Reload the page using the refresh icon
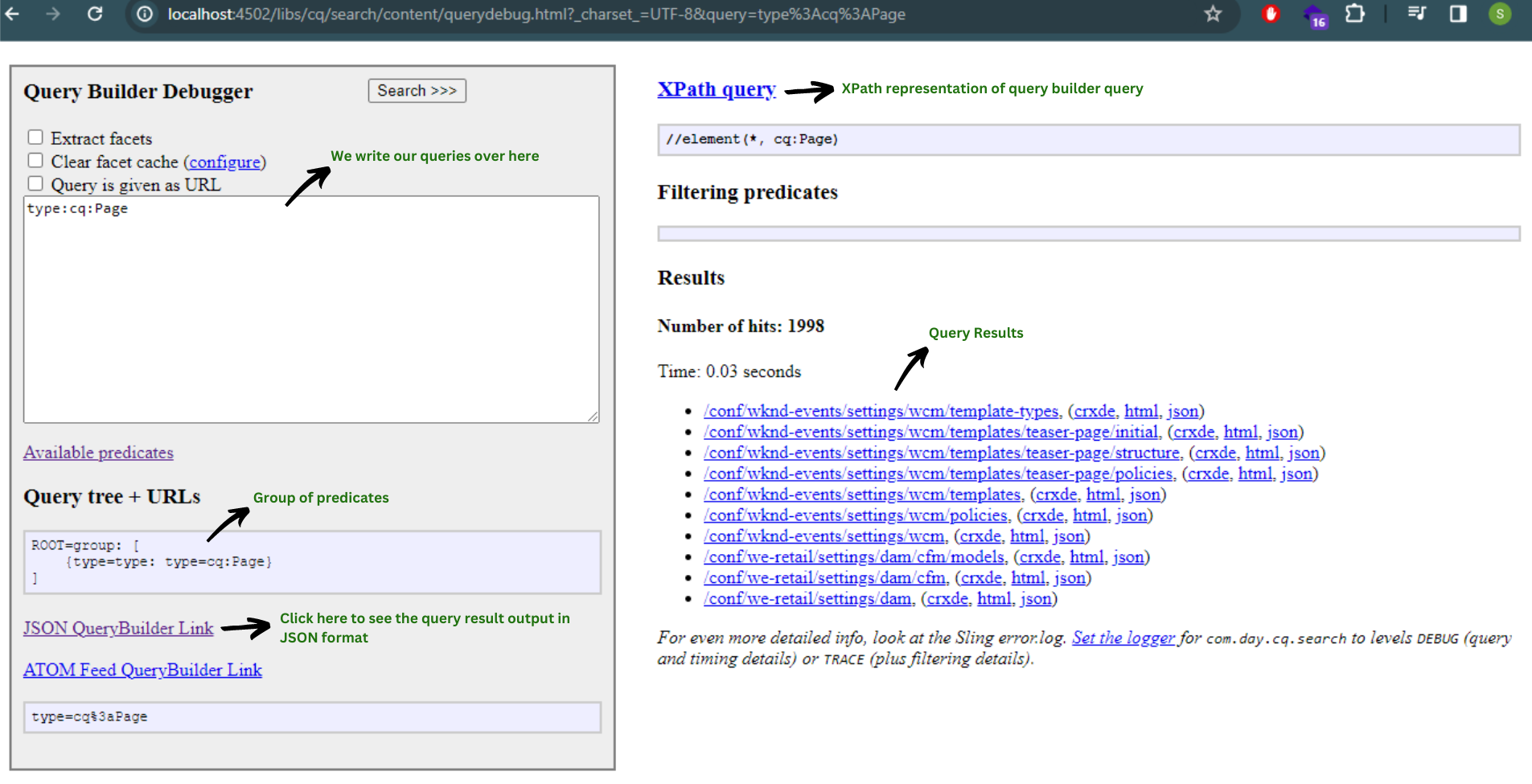 [x=96, y=14]
